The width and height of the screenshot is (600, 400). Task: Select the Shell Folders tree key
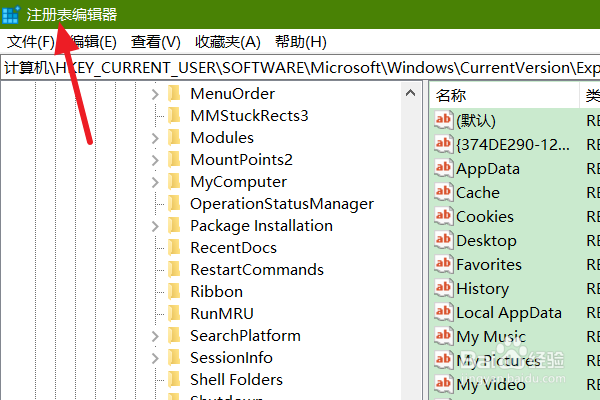[x=236, y=380]
